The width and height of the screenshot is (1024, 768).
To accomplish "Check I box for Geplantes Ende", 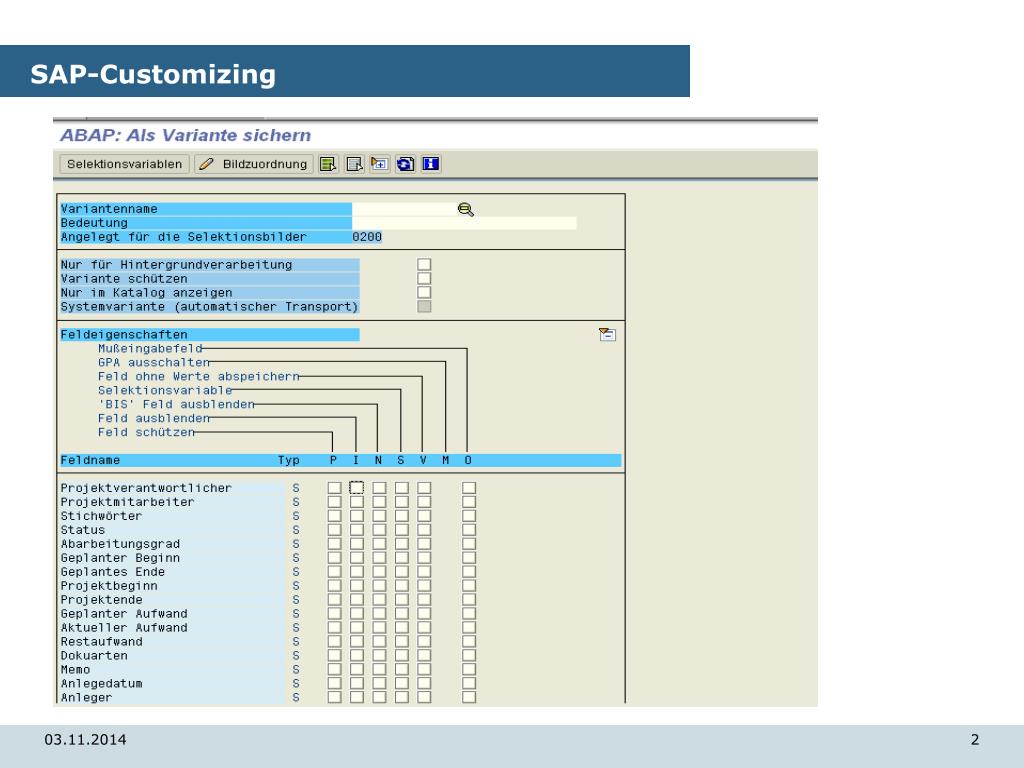I will pos(357,572).
